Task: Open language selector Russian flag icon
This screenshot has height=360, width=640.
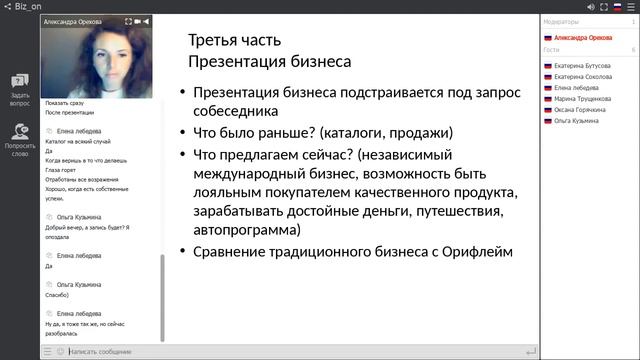Action: (618, 7)
